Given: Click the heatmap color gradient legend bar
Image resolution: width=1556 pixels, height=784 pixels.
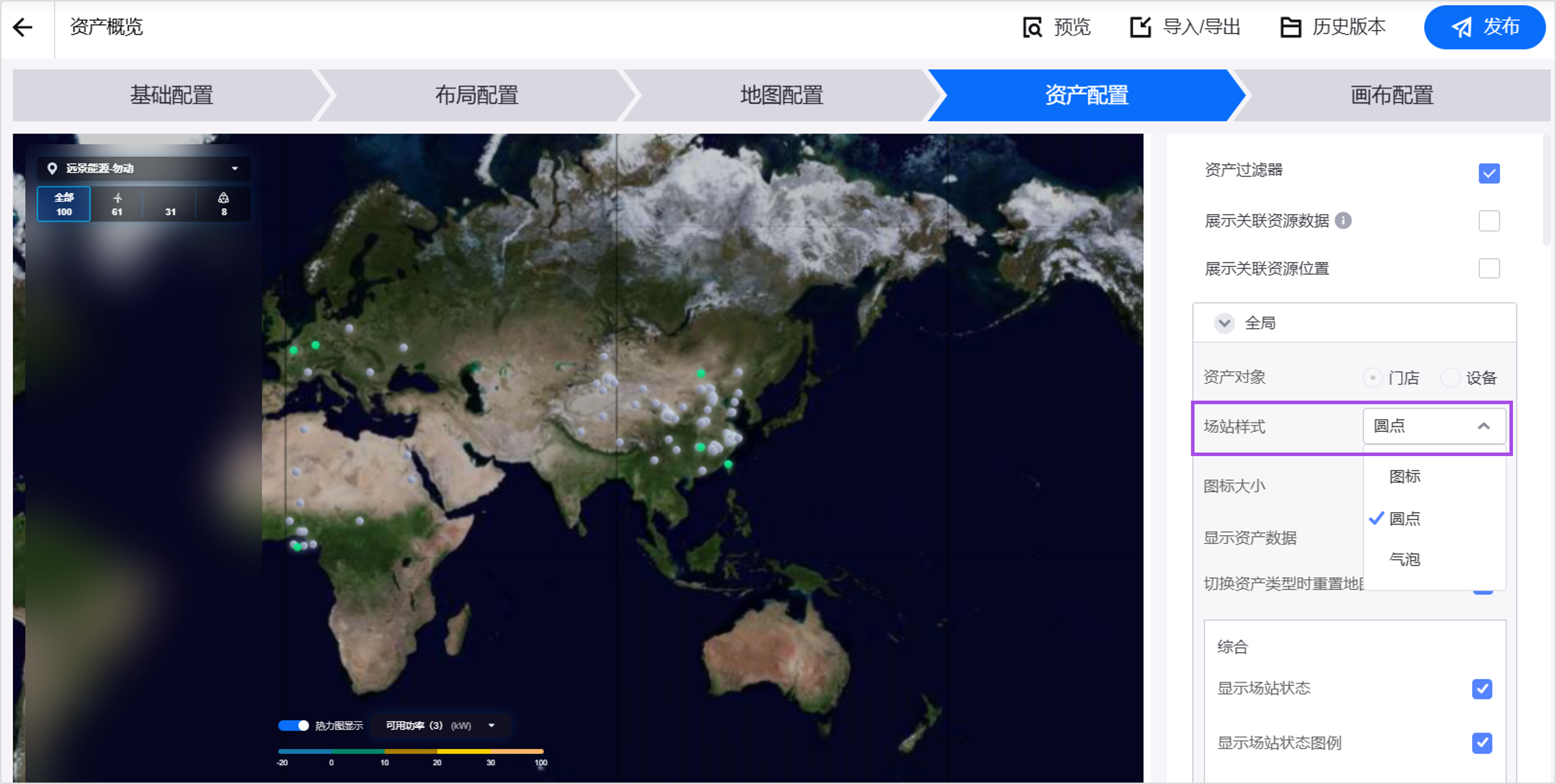Looking at the screenshot, I should coord(411,752).
